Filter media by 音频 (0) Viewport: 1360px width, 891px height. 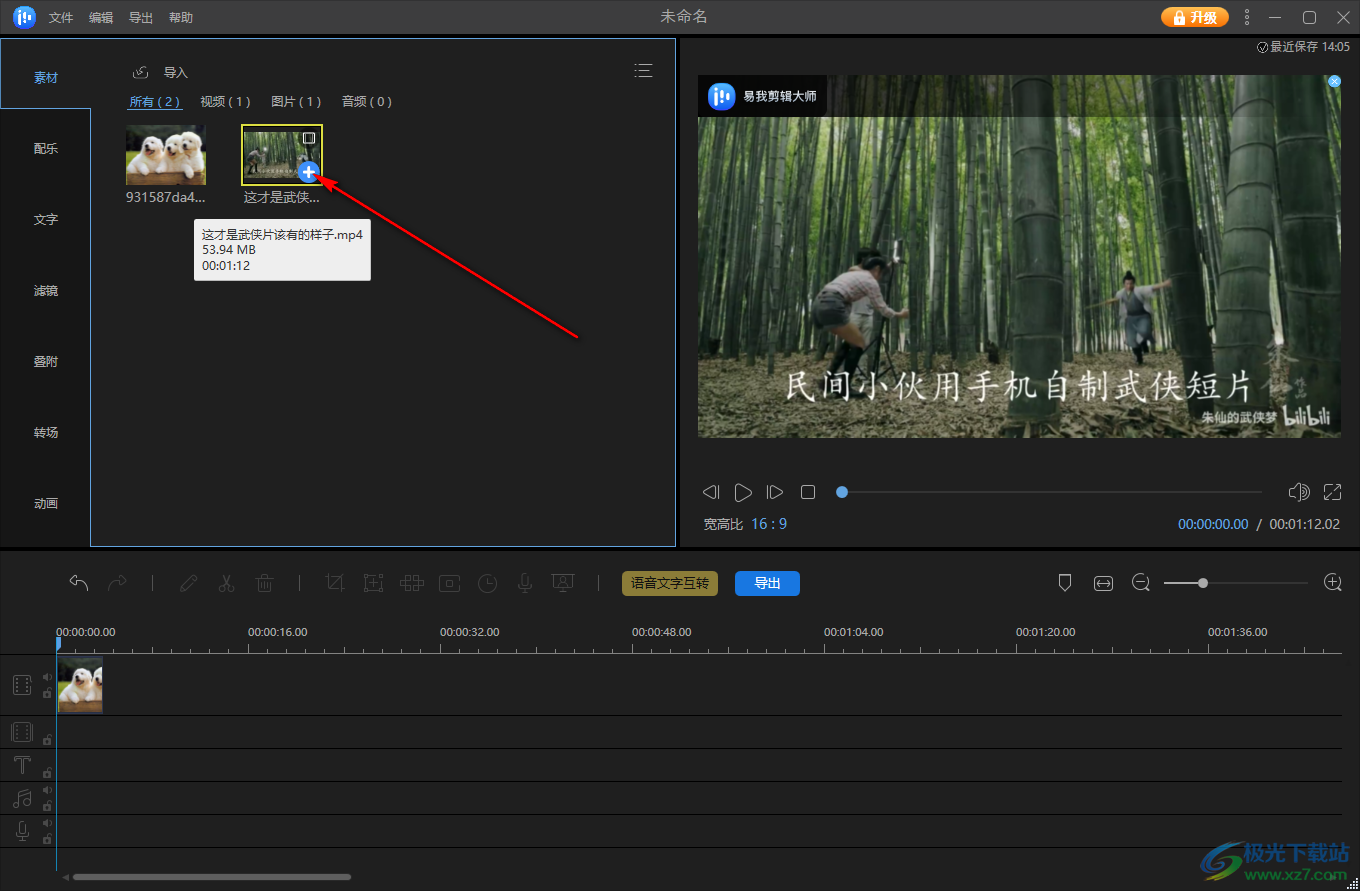tap(367, 101)
